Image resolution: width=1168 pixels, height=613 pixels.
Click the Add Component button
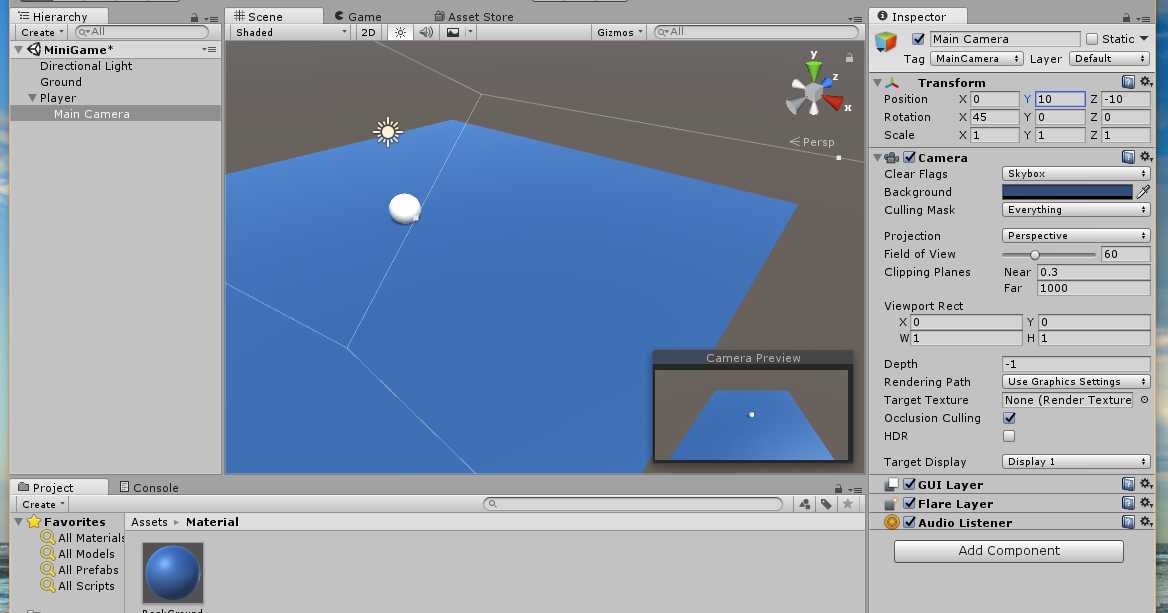coord(1008,550)
